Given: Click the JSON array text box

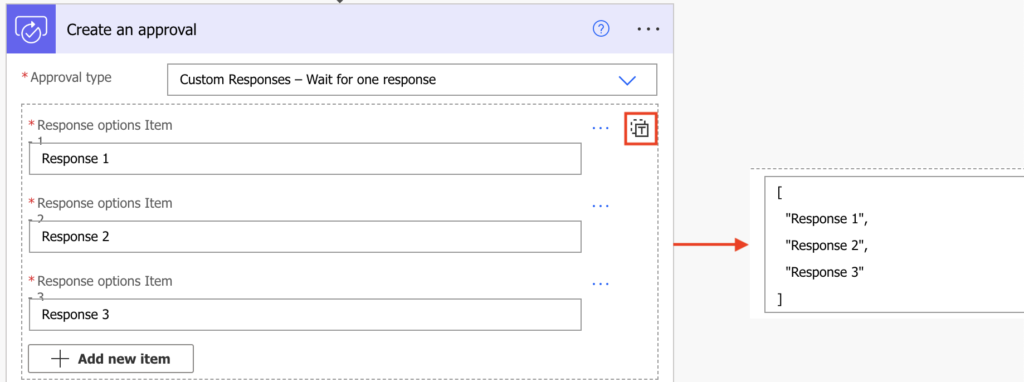Looking at the screenshot, I should point(894,244).
